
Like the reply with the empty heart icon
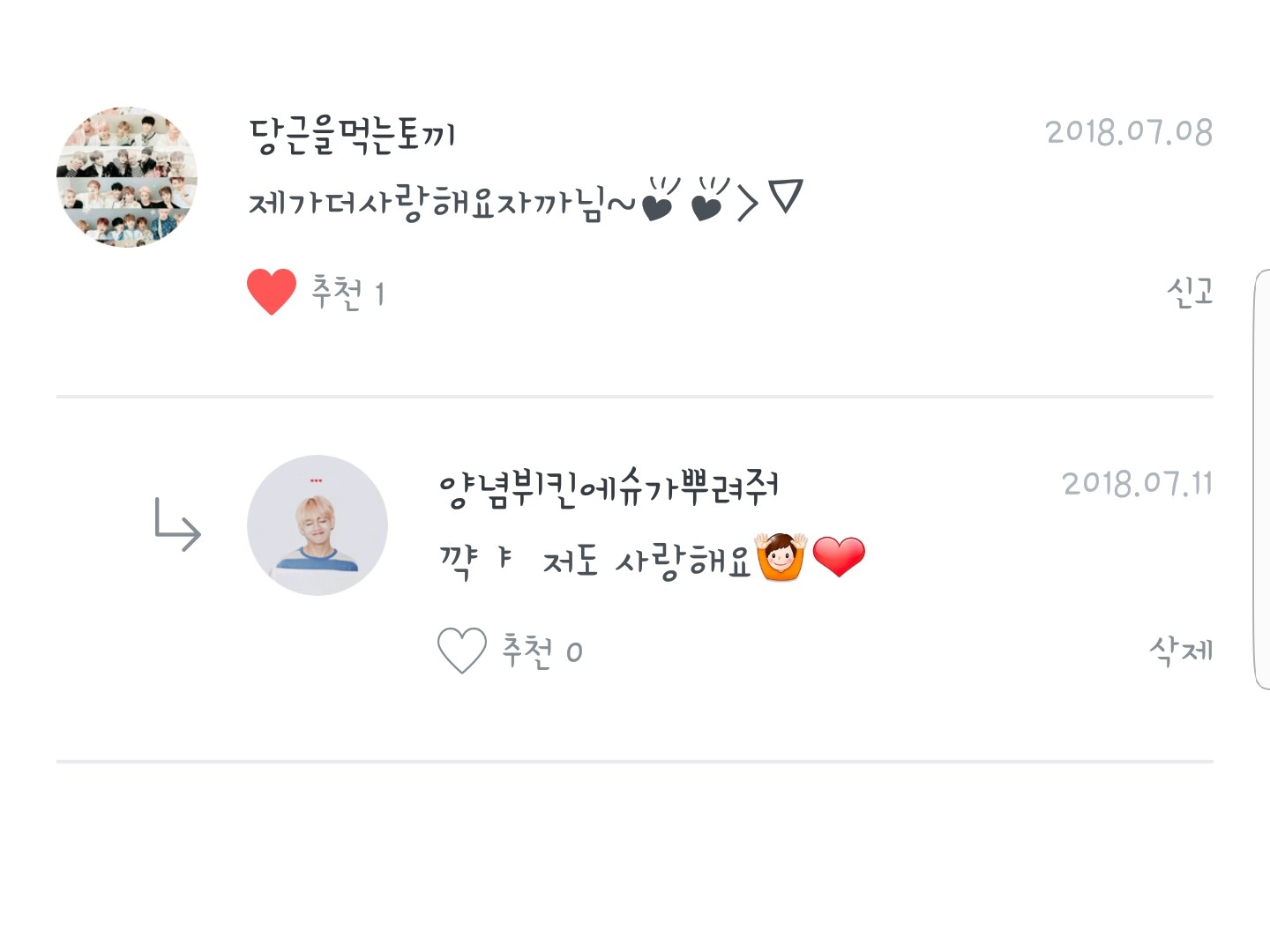click(461, 651)
